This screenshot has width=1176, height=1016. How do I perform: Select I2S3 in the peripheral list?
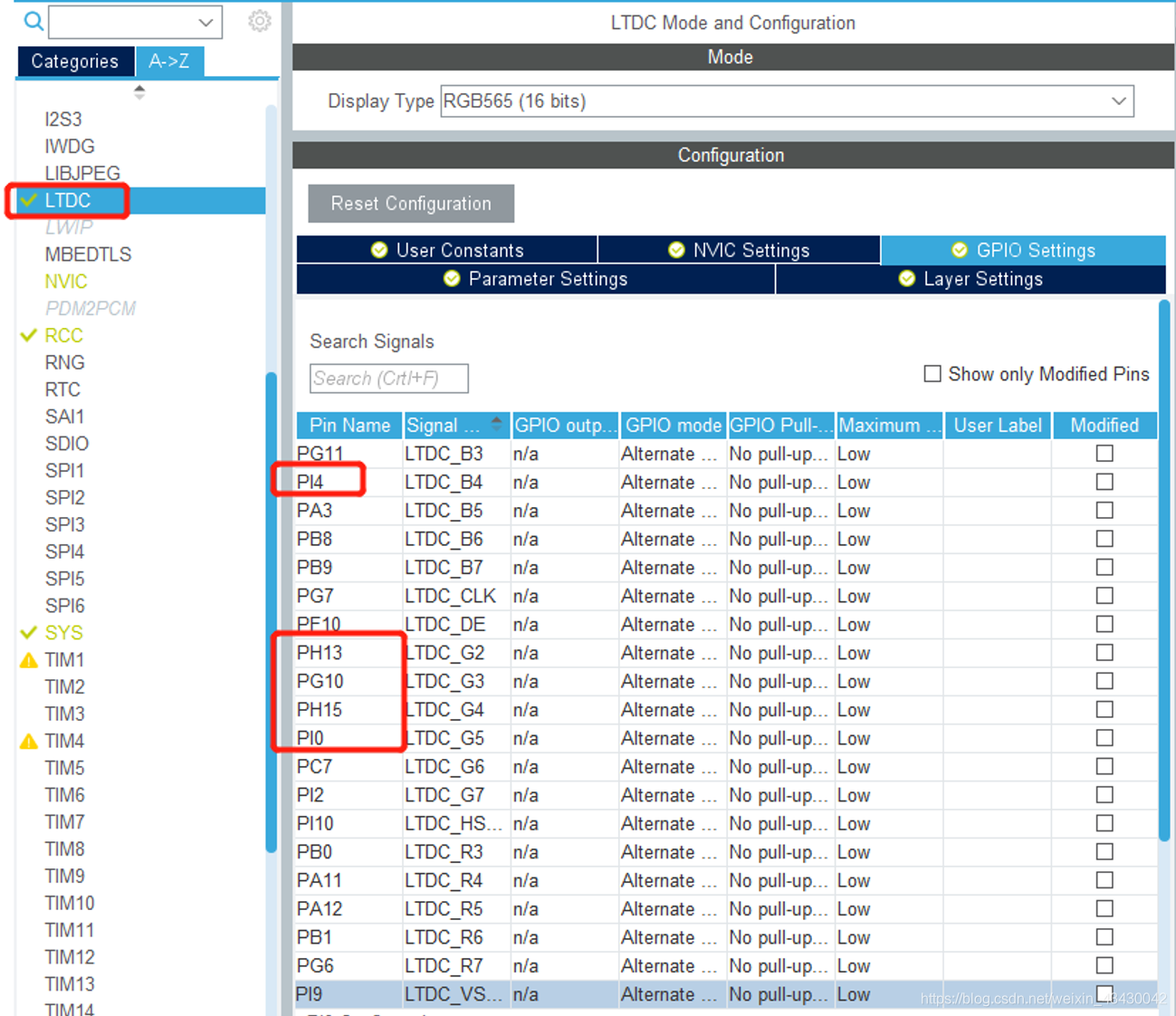[63, 120]
